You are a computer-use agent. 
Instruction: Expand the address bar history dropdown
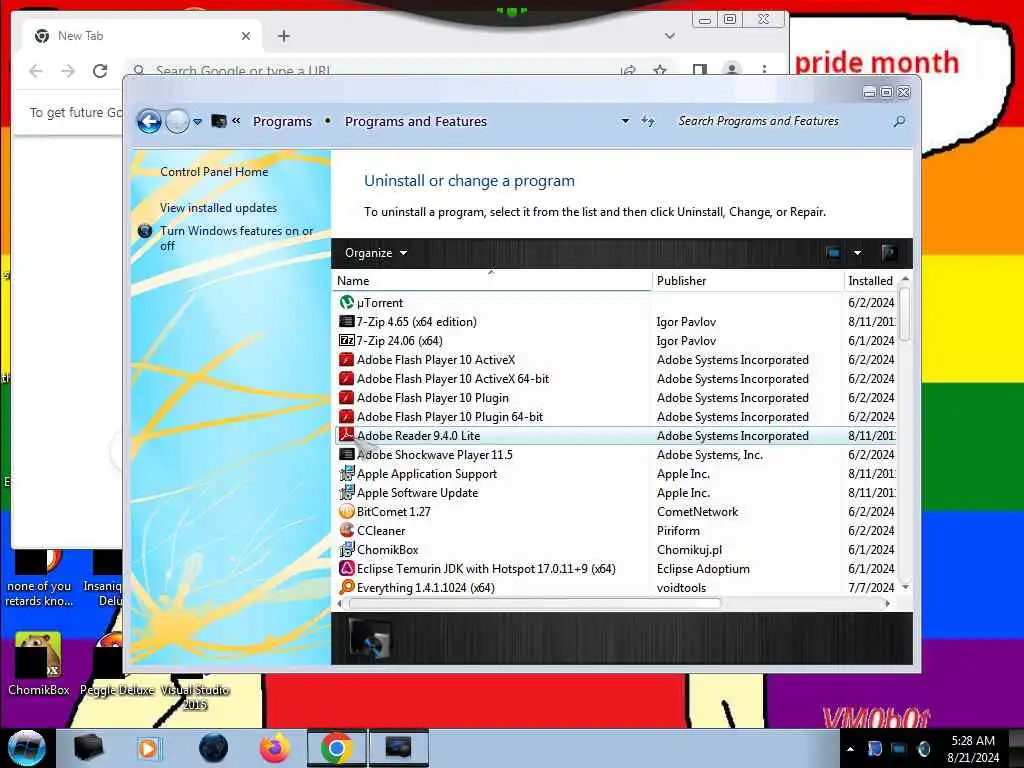(x=625, y=121)
